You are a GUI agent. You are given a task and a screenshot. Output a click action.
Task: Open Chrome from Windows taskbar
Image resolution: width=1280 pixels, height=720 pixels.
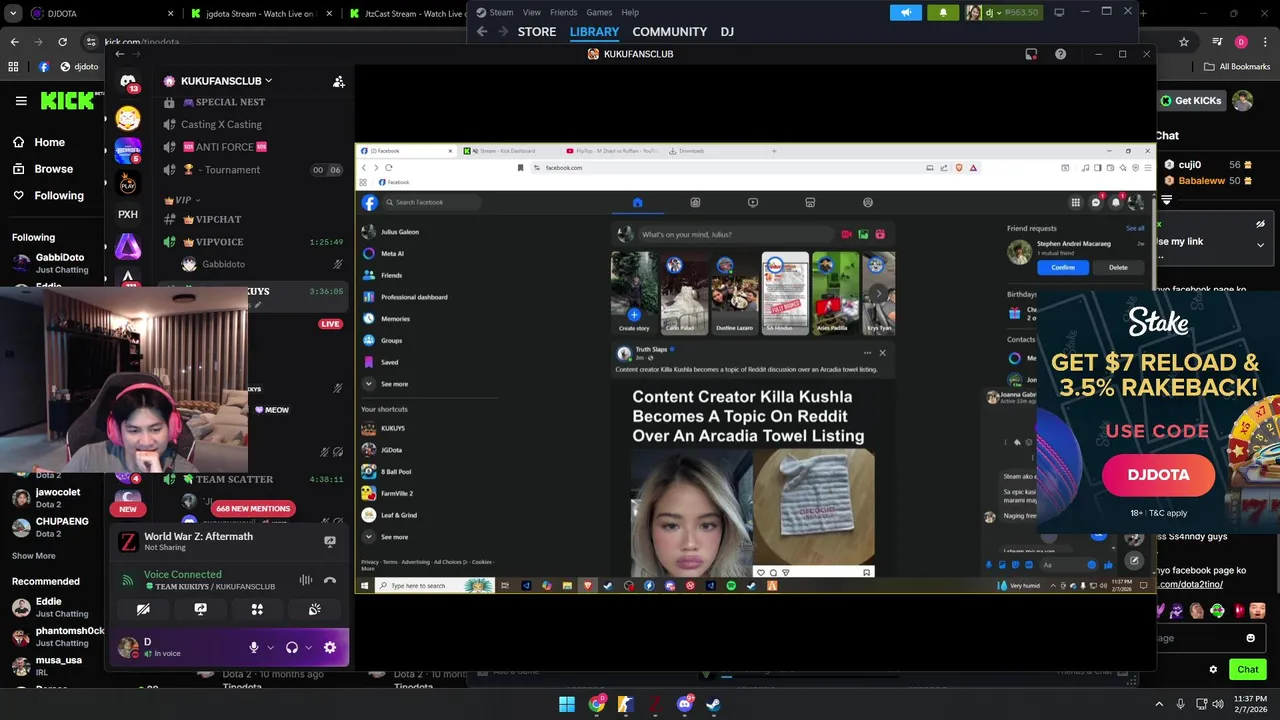[x=597, y=704]
